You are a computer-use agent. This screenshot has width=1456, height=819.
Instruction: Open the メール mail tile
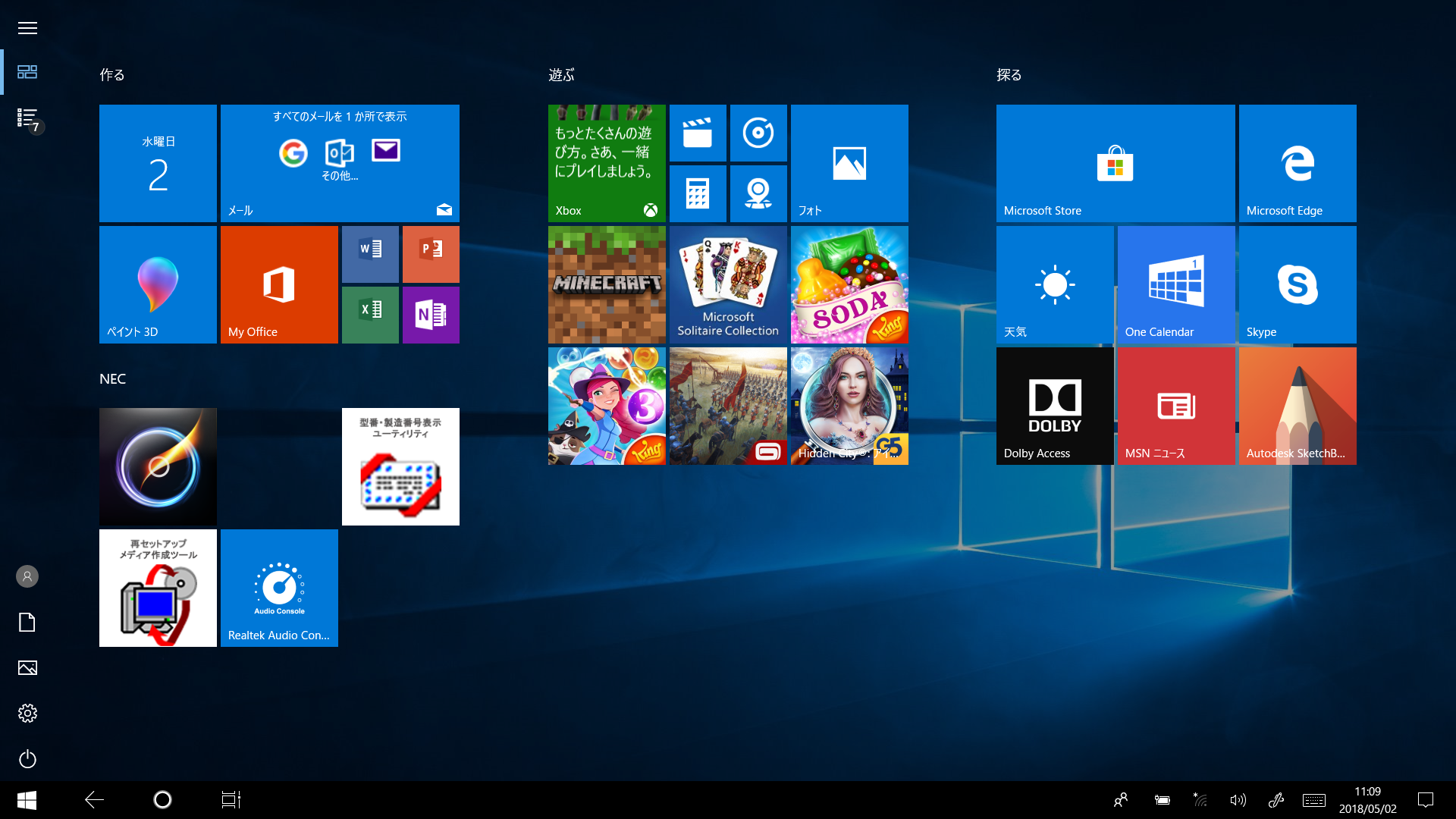click(x=340, y=163)
